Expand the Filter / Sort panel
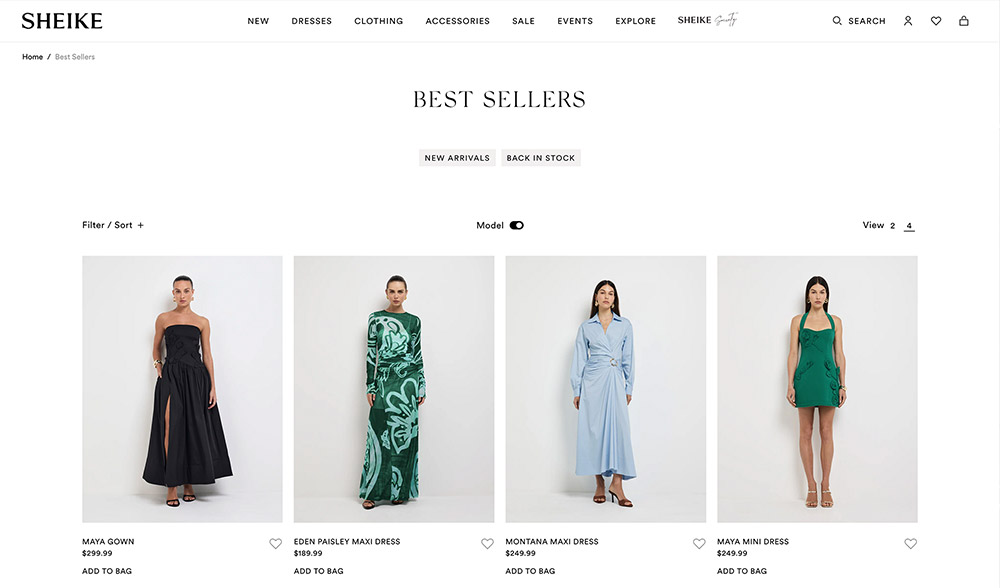Viewport: 1000px width, 588px height. click(x=113, y=225)
